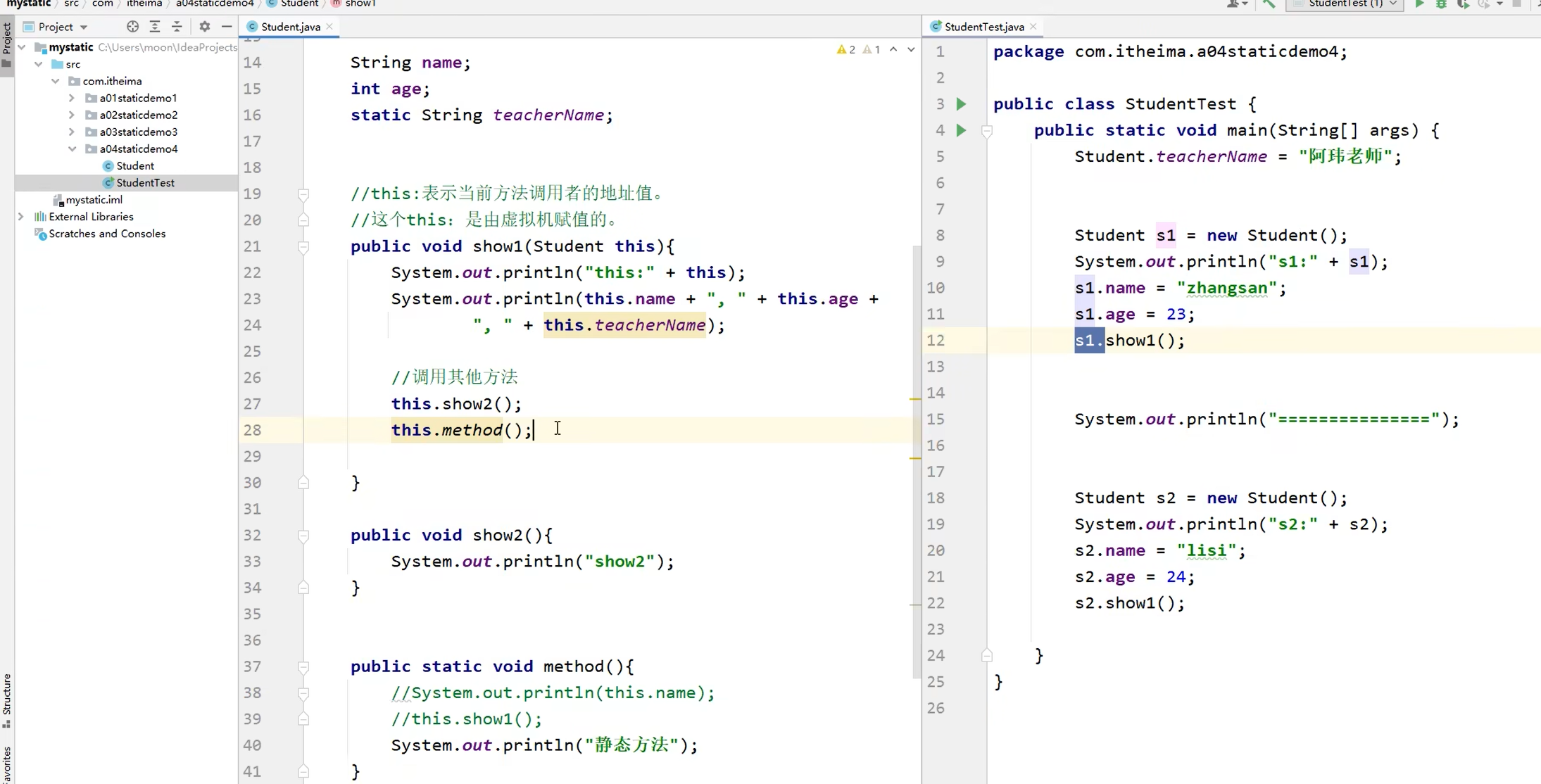
Task: Open the StudentTest (1) run configuration dropdown
Action: (1345, 4)
